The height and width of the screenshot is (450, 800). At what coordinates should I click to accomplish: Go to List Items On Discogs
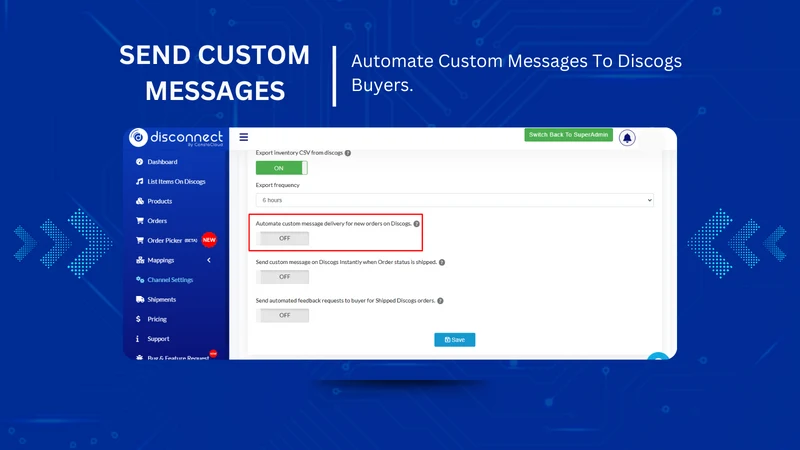(x=176, y=182)
